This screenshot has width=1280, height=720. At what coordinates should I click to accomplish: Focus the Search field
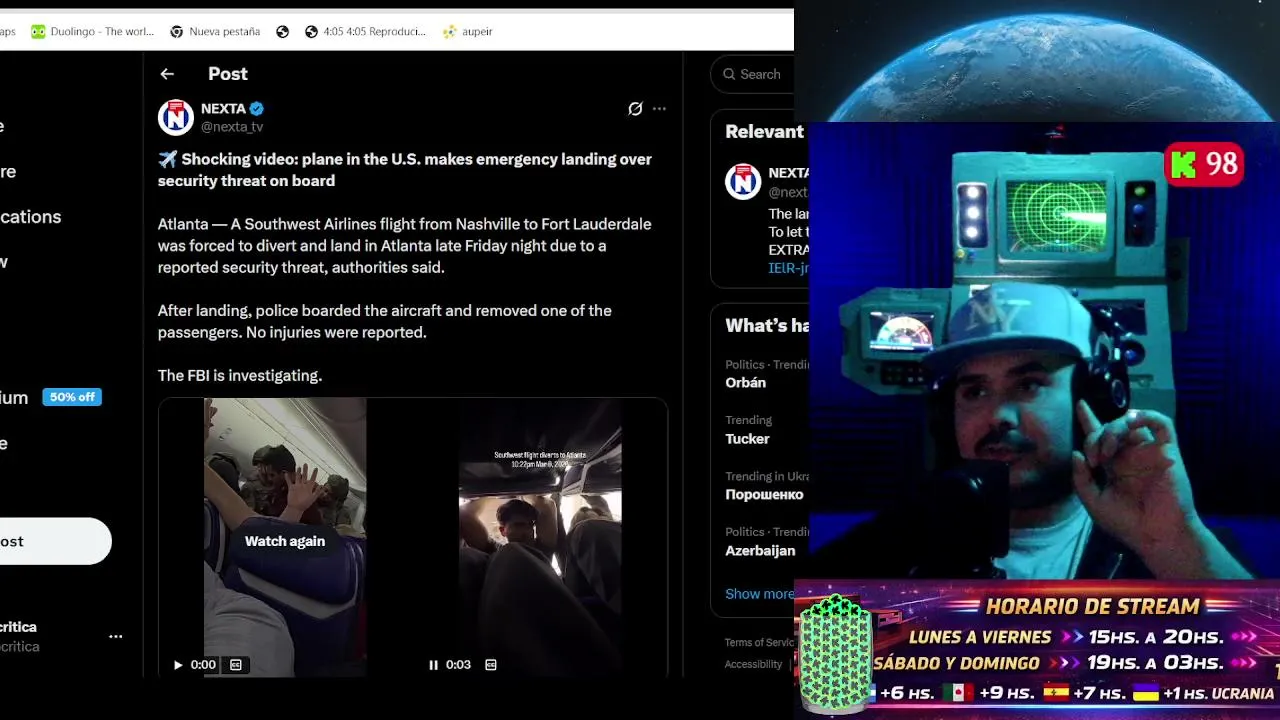coord(753,74)
